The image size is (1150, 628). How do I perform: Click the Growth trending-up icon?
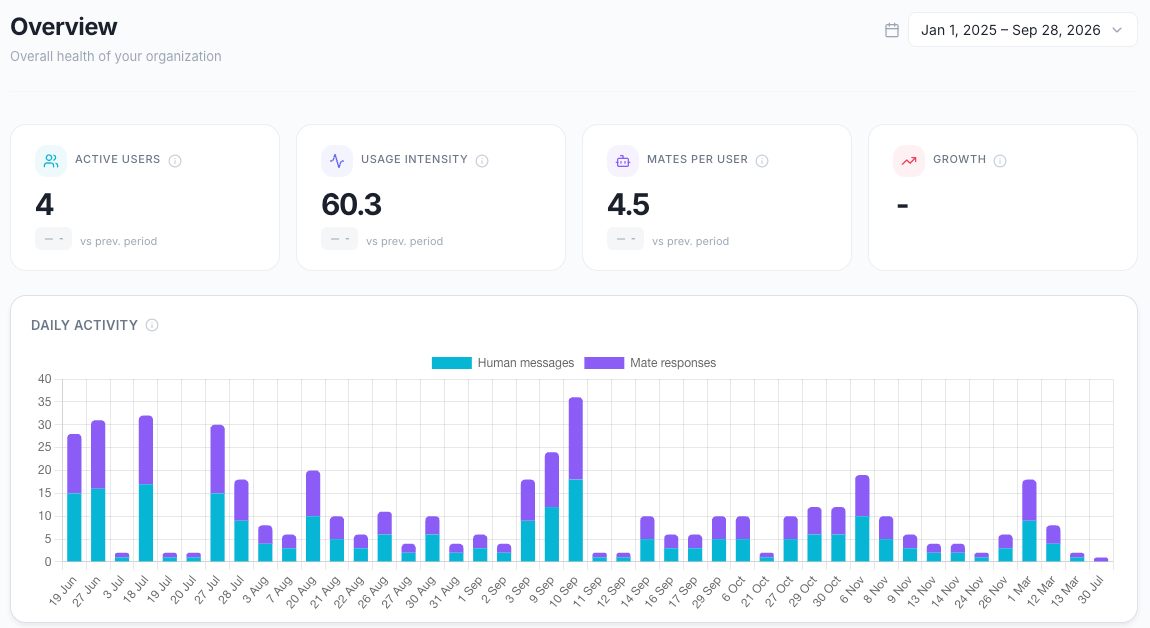[x=909, y=161]
